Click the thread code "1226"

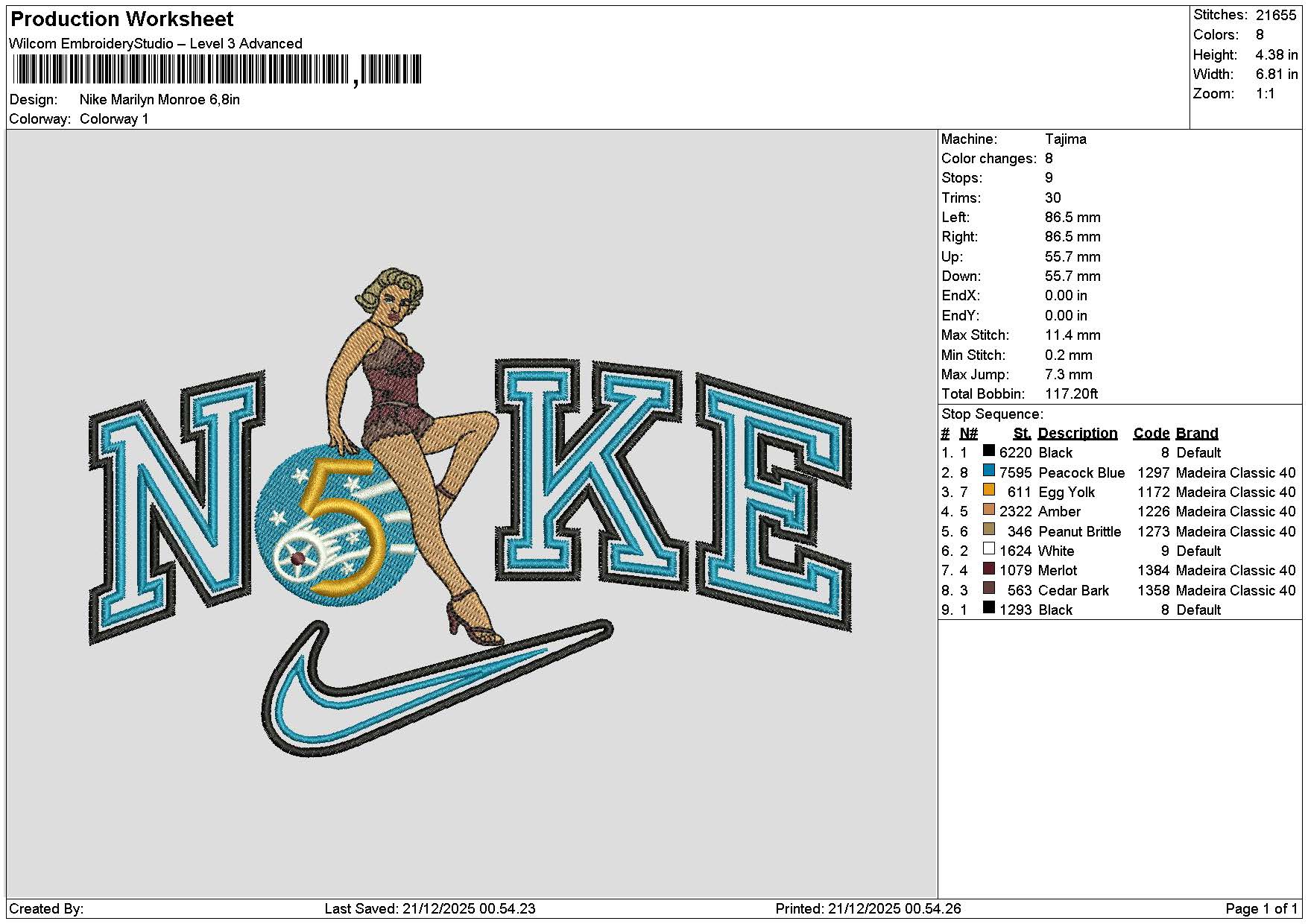(1154, 512)
